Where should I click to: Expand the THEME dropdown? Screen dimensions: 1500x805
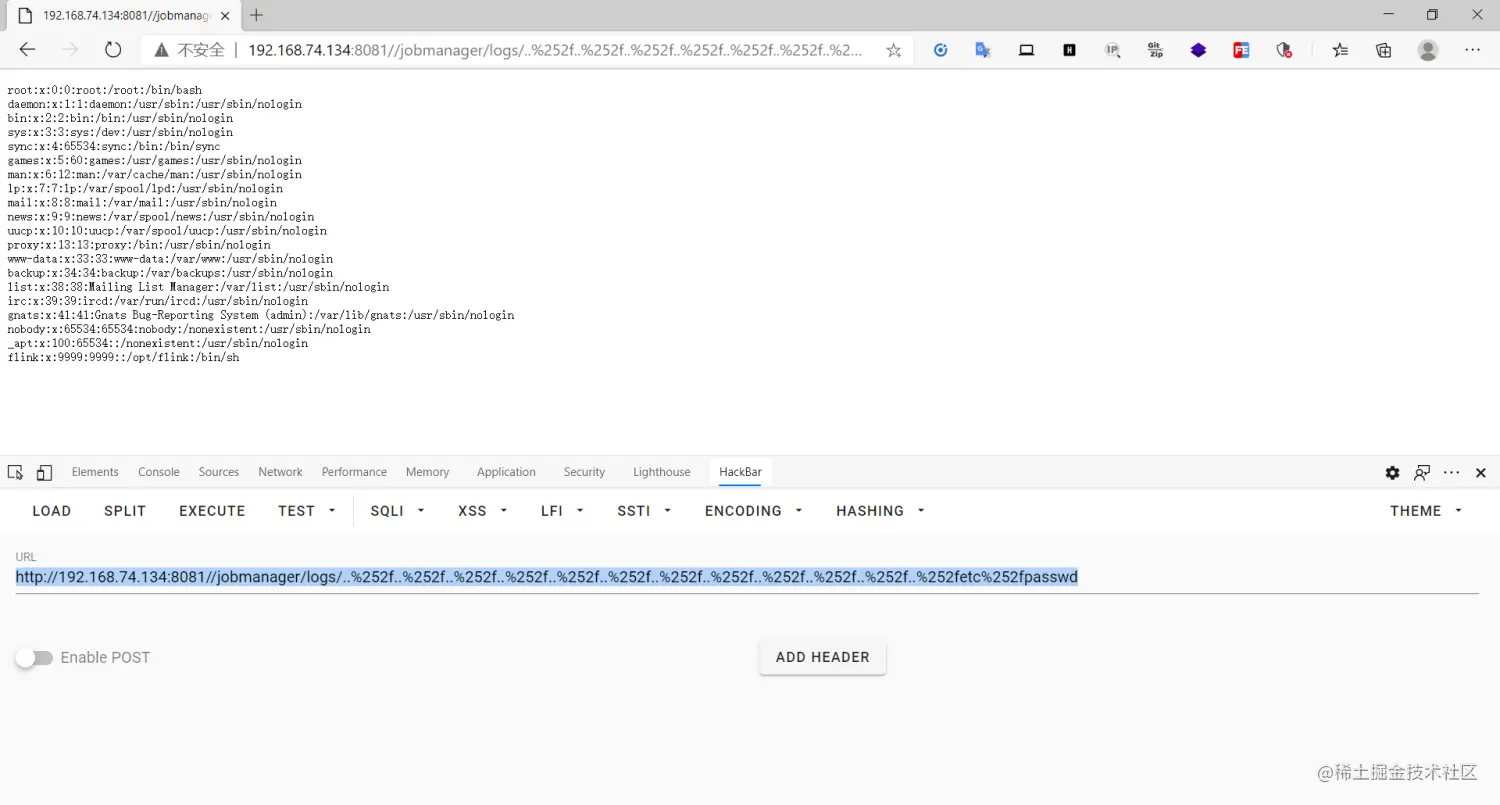click(1426, 511)
